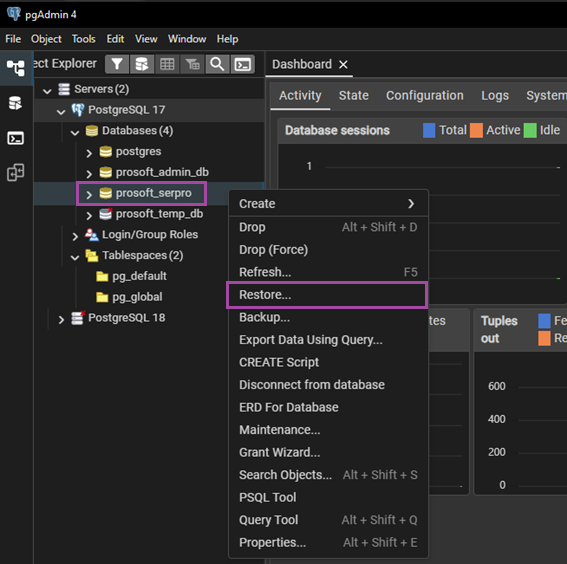Click the View Data grid toolbar icon
The height and width of the screenshot is (564, 567).
pos(167,64)
